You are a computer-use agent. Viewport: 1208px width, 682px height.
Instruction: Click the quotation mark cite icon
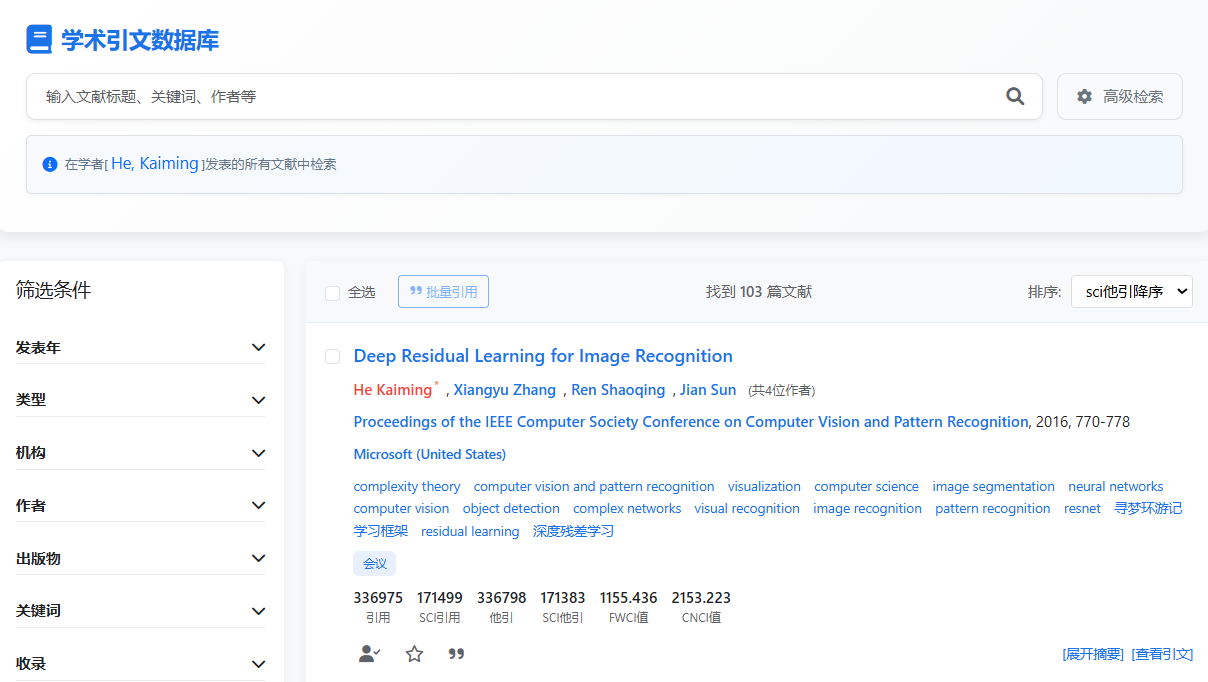(x=456, y=654)
